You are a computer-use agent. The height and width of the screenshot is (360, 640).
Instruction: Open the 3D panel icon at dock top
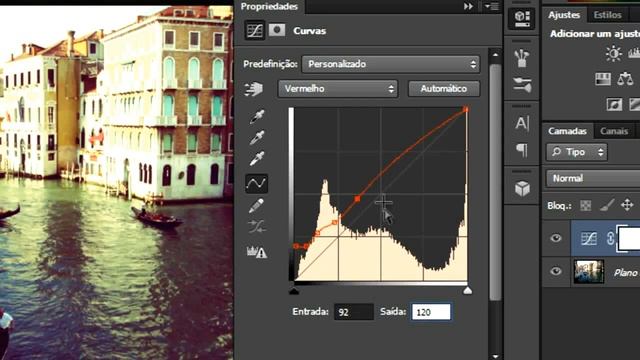[522, 19]
